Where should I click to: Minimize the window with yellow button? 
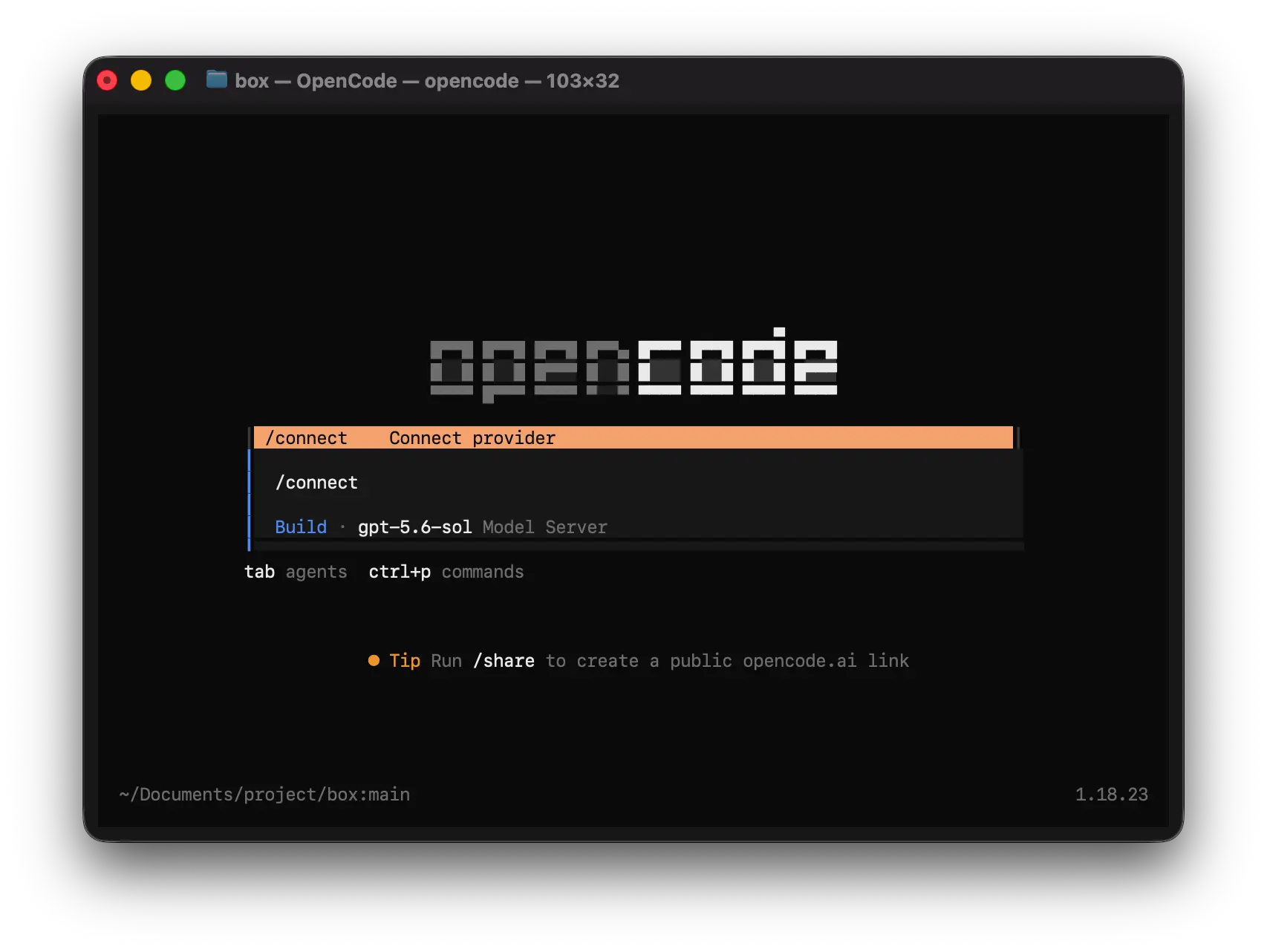click(141, 80)
